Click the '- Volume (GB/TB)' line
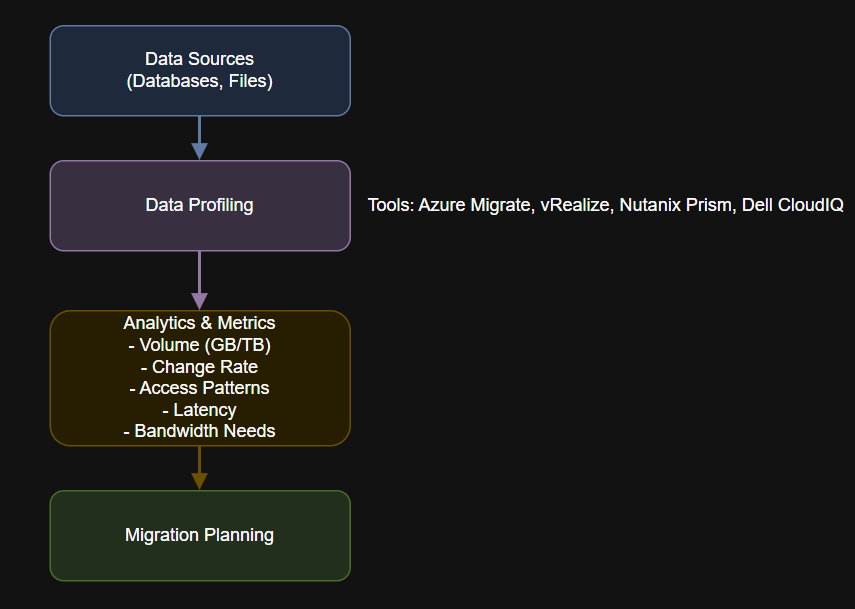 (200, 345)
